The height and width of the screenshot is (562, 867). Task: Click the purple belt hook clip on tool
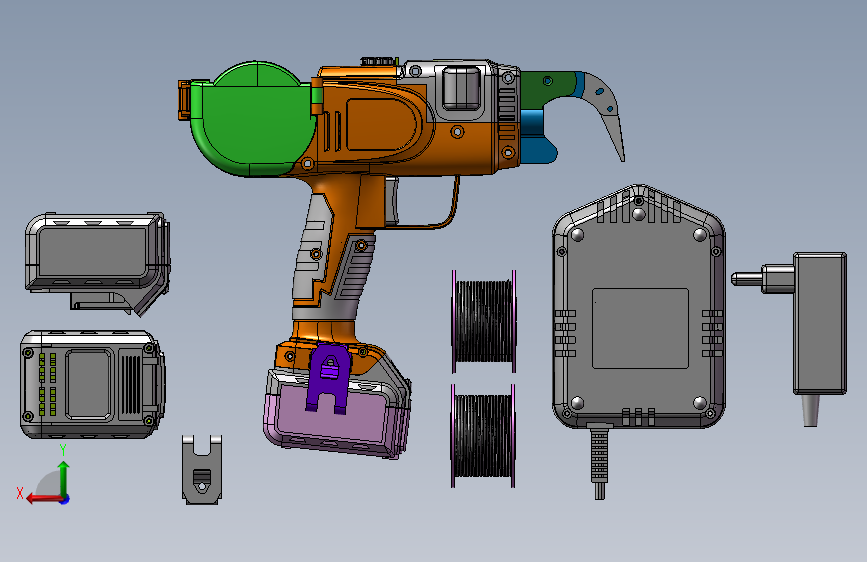pos(329,378)
